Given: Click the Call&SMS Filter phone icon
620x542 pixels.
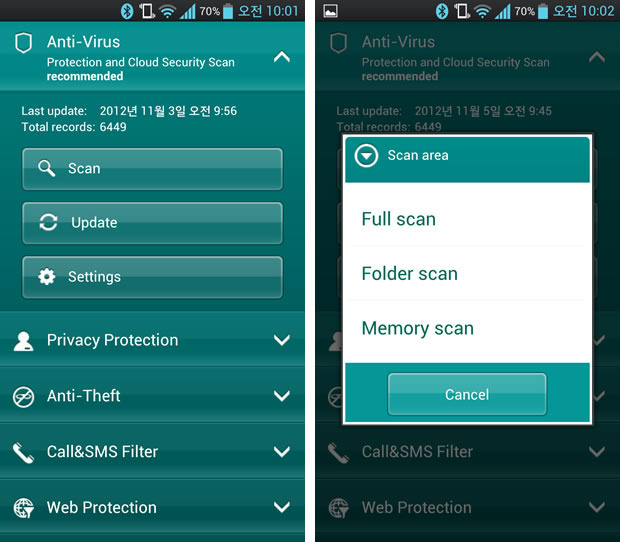Looking at the screenshot, I should point(23,453).
